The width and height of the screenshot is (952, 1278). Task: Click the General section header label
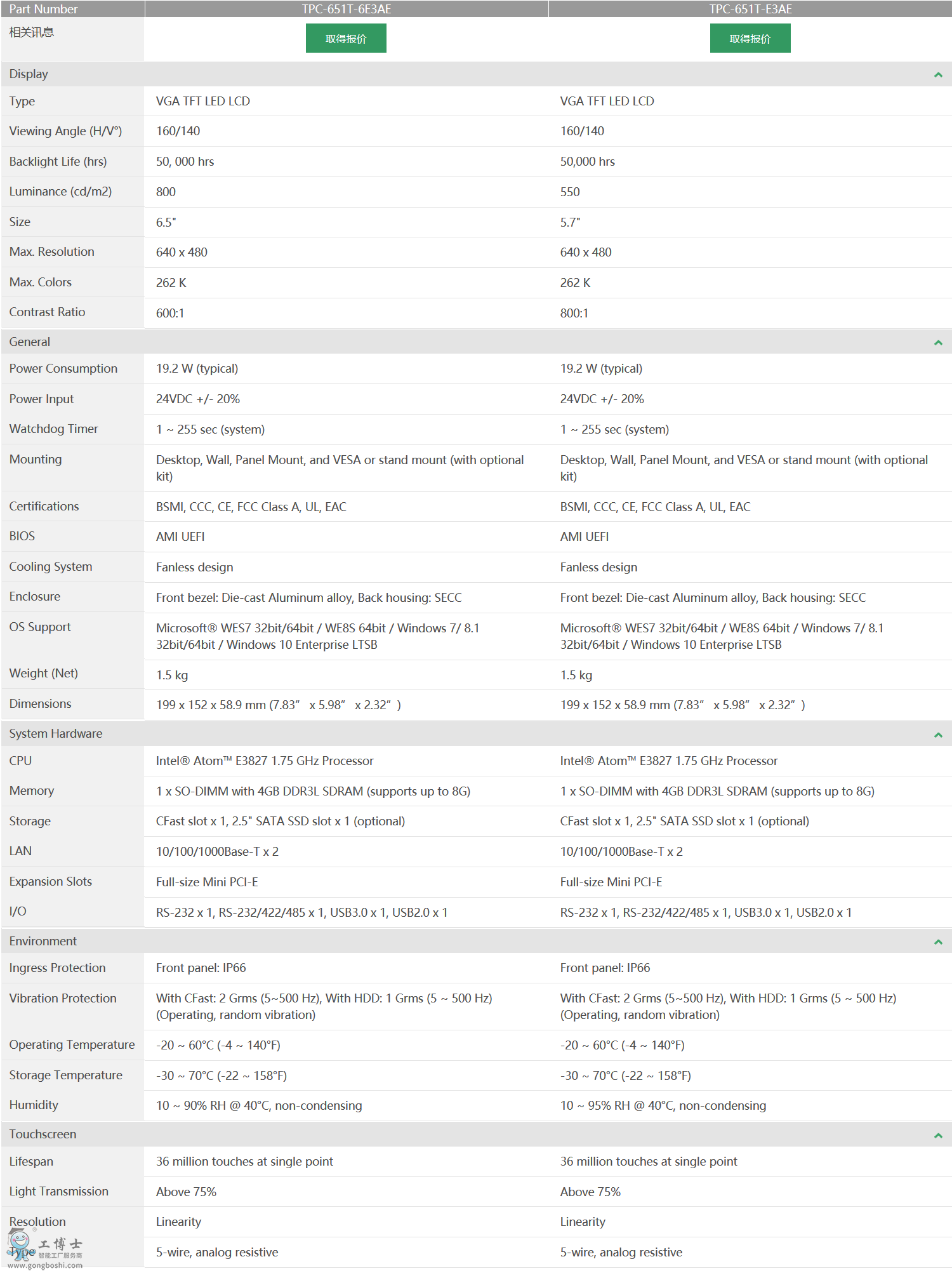pyautogui.click(x=29, y=342)
